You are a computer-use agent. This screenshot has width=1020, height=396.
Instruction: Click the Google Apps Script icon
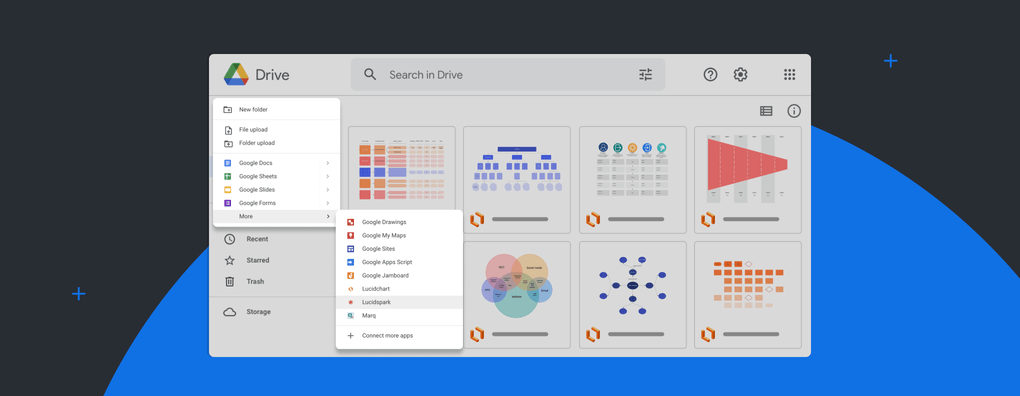tap(351, 262)
